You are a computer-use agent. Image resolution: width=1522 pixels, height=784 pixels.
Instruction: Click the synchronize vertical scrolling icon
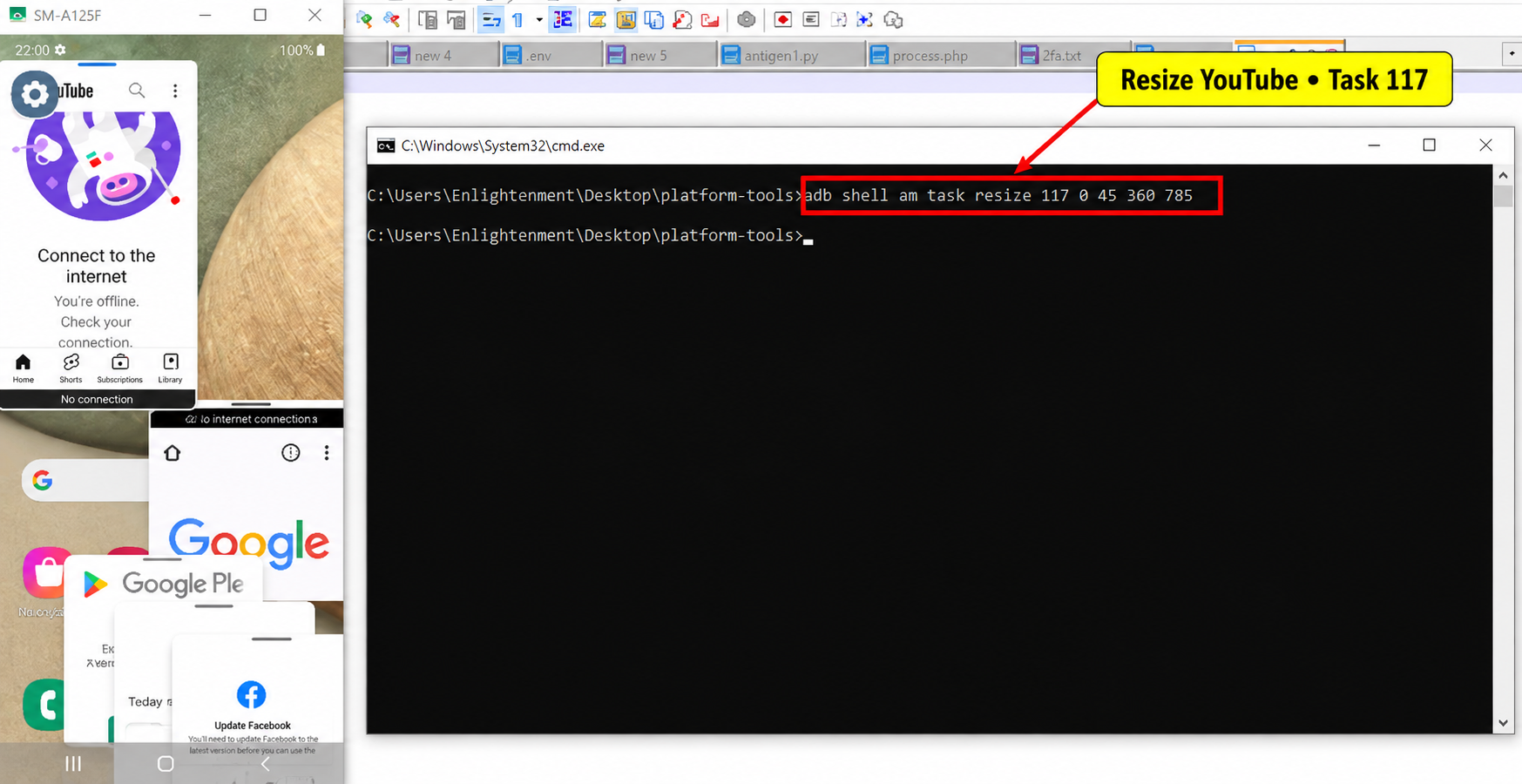[427, 20]
